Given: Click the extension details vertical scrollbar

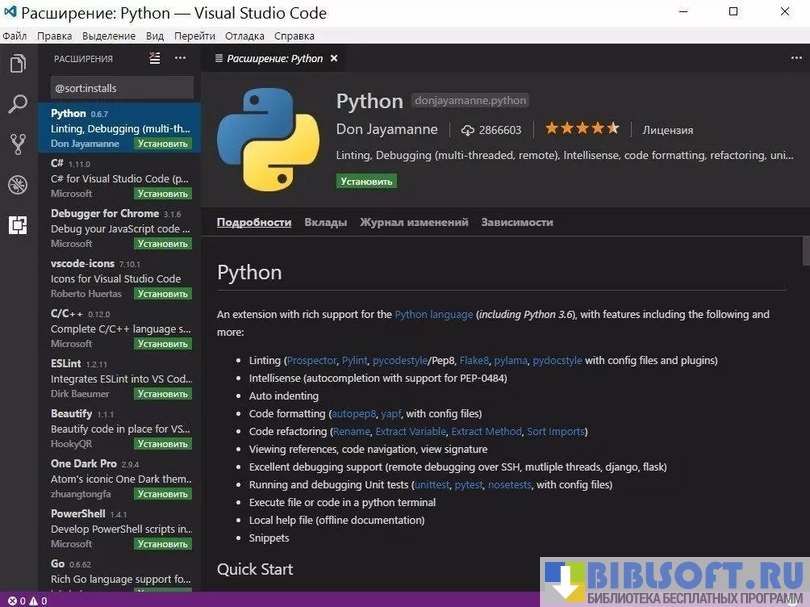Looking at the screenshot, I should click(804, 250).
